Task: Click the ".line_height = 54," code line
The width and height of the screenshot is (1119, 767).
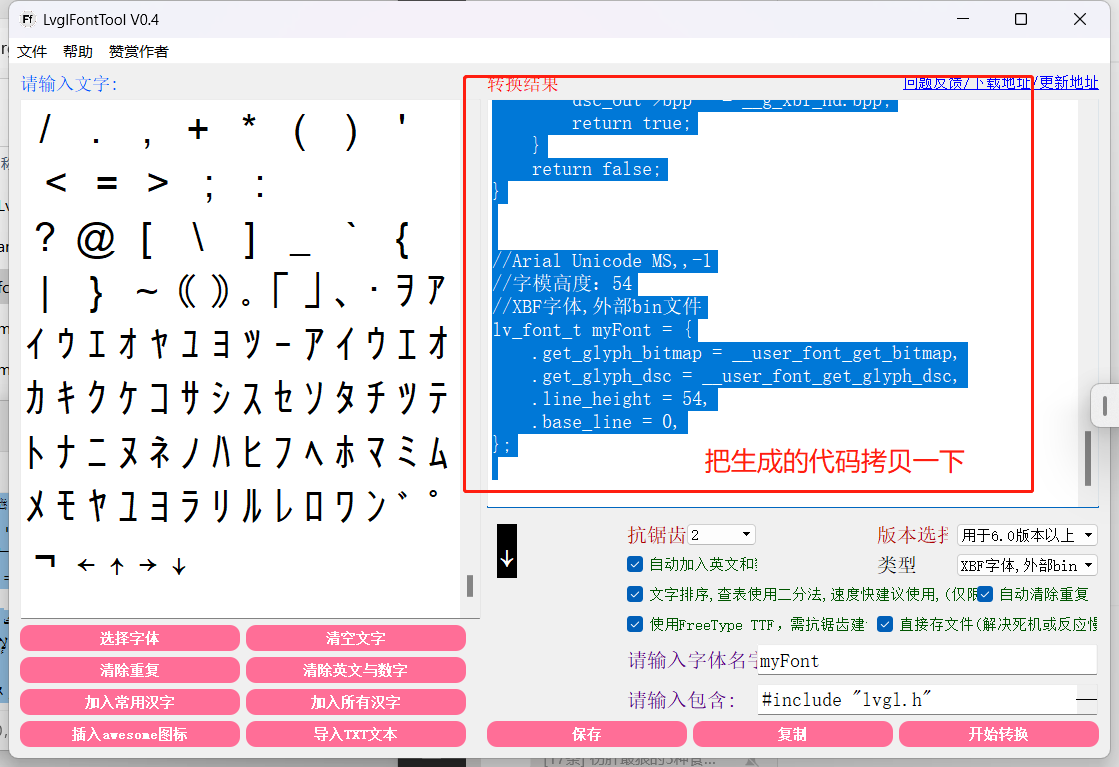Action: [619, 399]
